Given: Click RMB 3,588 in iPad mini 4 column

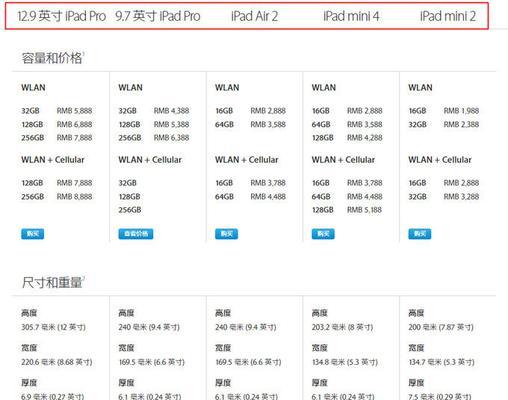Looking at the screenshot, I should [x=365, y=124].
